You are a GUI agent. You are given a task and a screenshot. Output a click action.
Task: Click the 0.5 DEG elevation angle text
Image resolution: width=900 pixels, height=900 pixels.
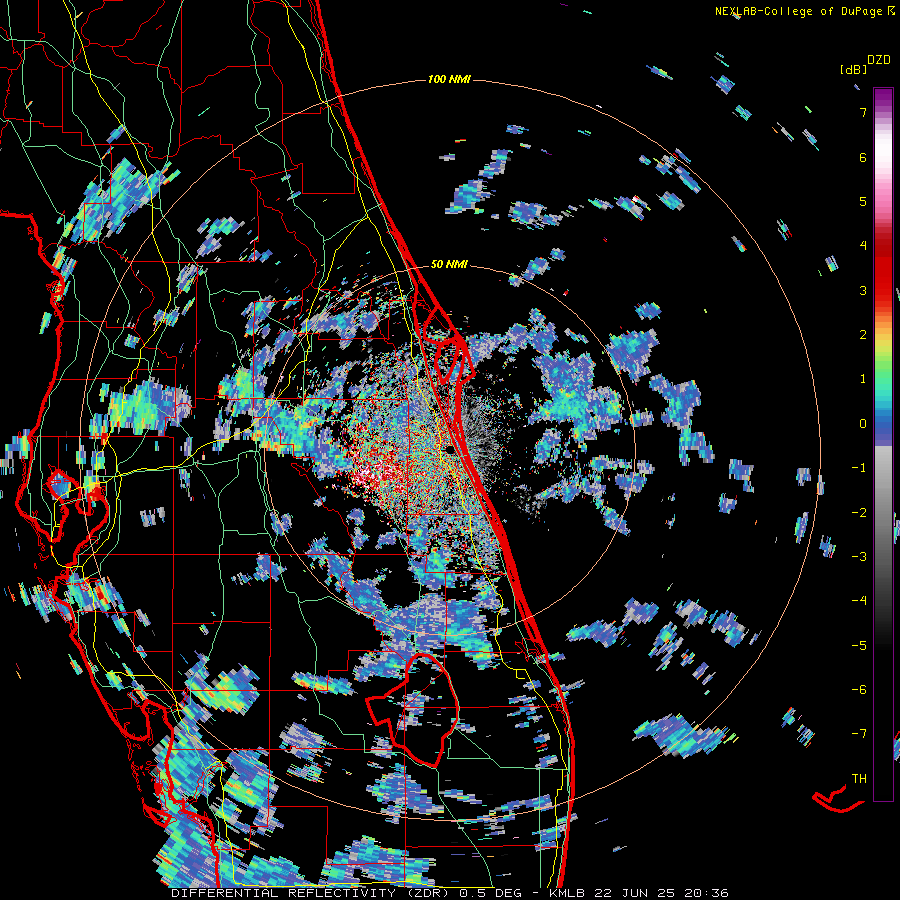491,893
